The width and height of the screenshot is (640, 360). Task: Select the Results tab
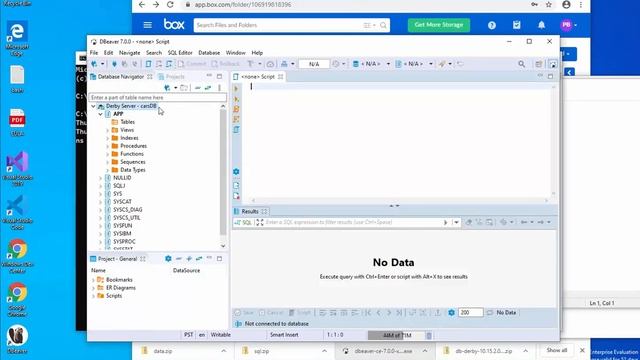250,211
